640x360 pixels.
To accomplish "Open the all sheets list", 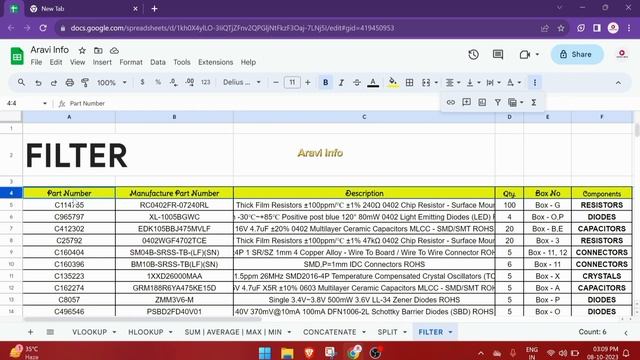I will (50, 332).
